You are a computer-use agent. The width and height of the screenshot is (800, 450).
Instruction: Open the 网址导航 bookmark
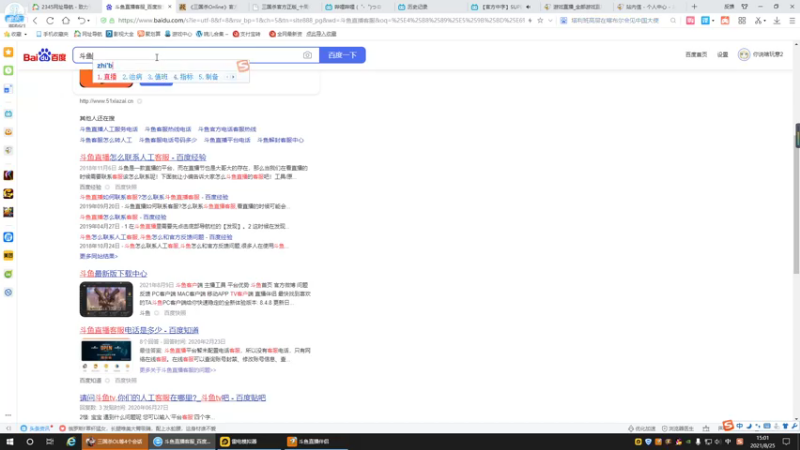click(88, 34)
